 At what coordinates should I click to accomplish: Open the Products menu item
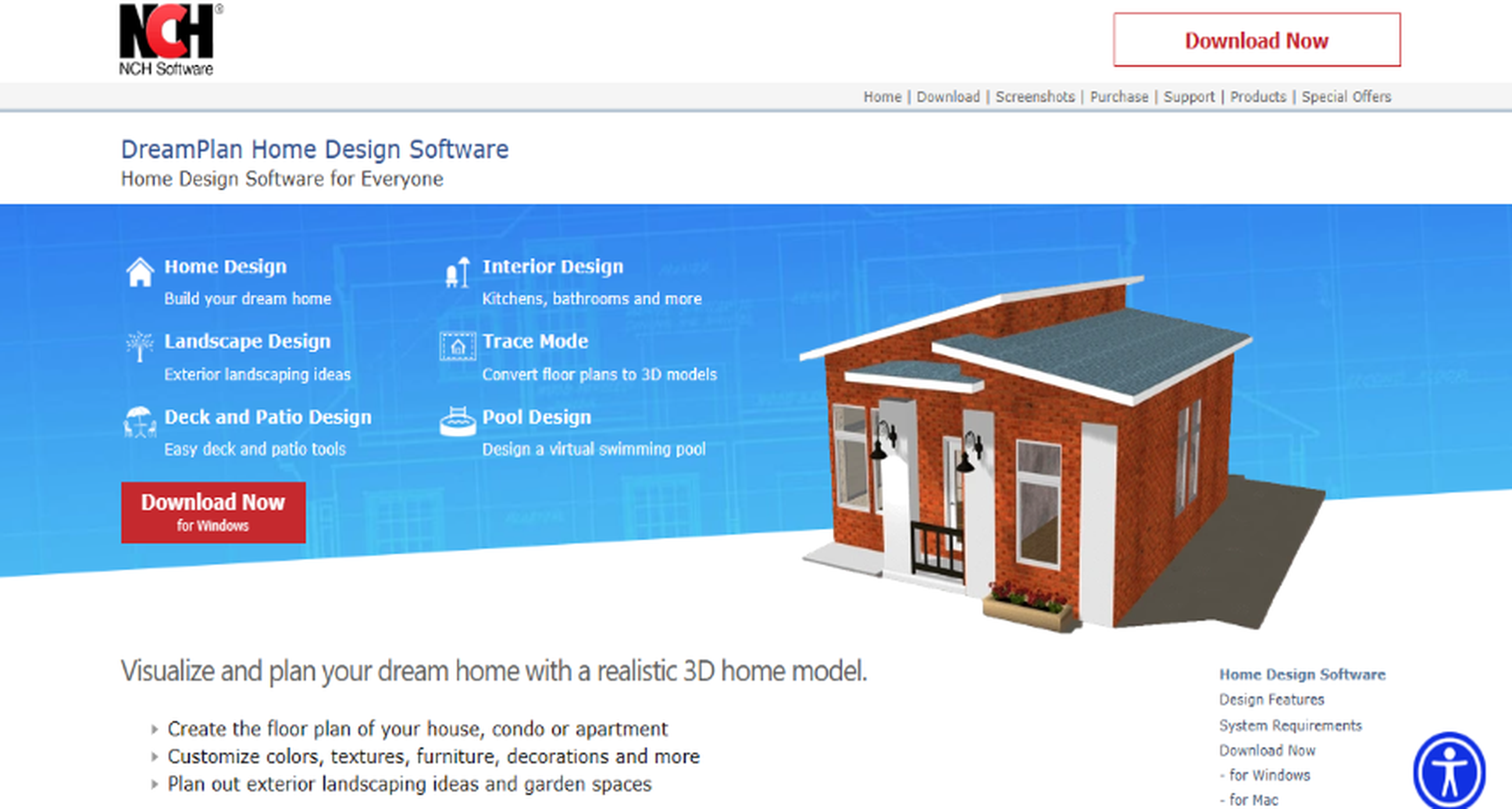coord(1258,97)
